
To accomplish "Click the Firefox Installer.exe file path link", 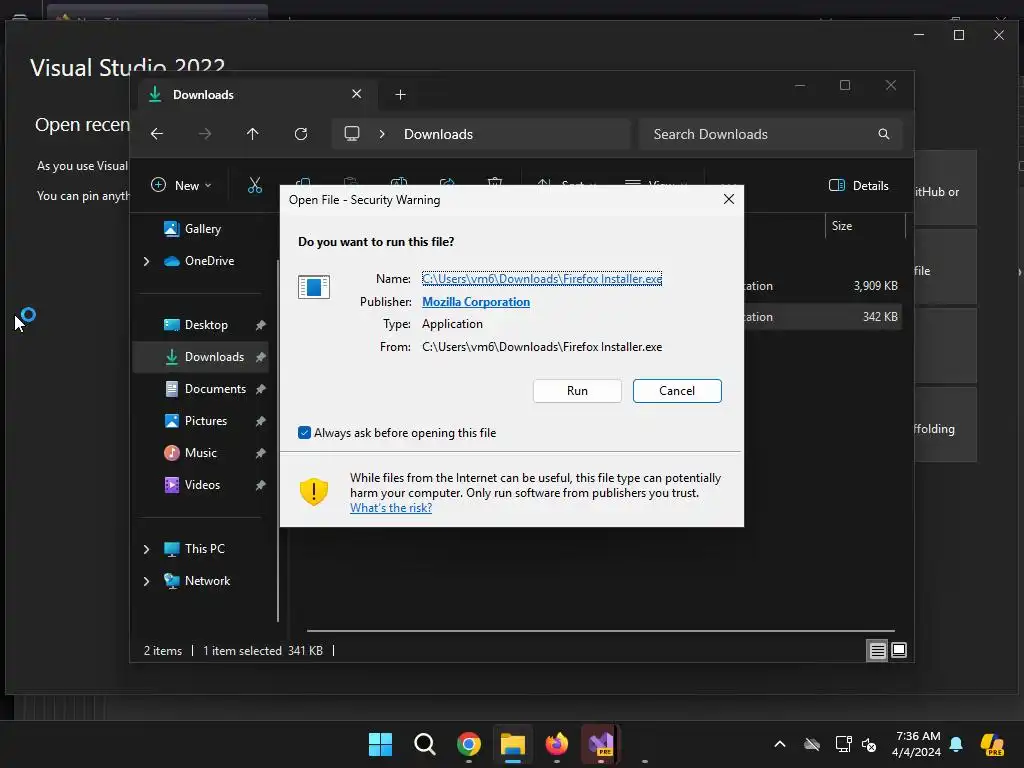I will coord(541,278).
